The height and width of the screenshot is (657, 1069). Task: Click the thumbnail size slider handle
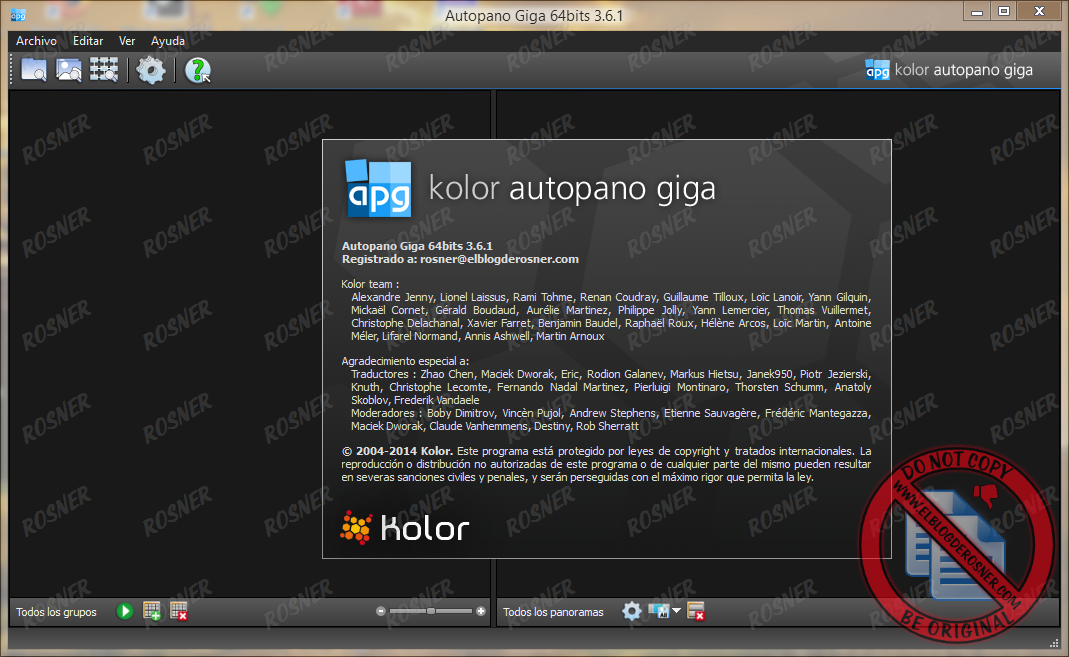click(x=431, y=611)
